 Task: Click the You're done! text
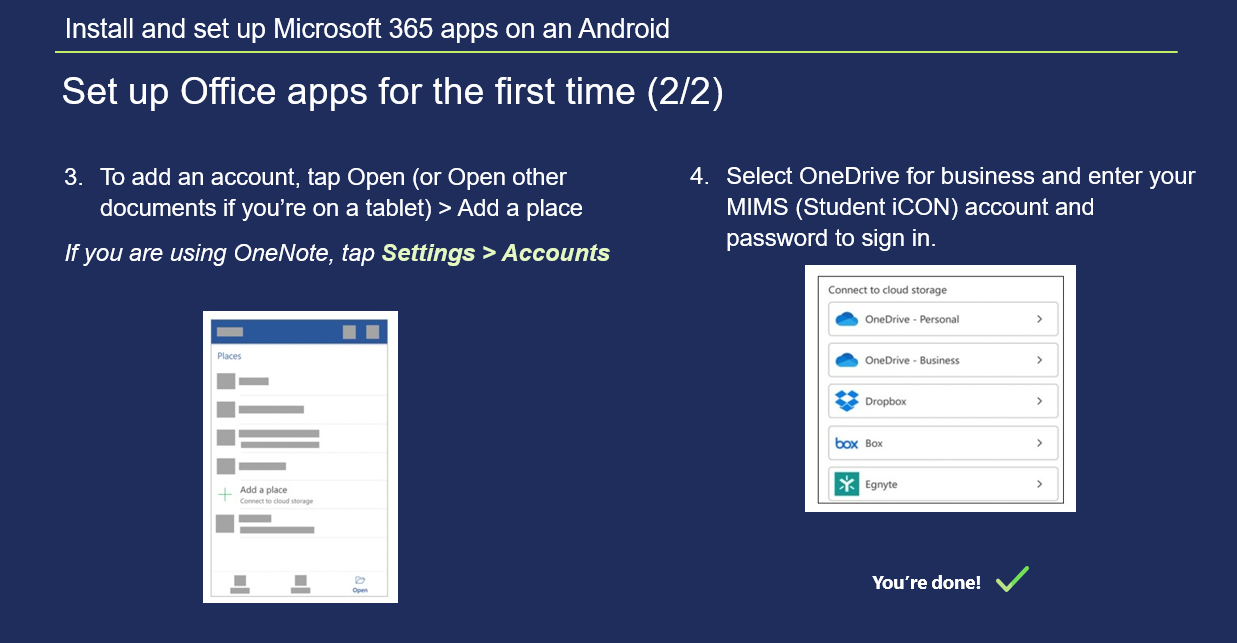926,582
